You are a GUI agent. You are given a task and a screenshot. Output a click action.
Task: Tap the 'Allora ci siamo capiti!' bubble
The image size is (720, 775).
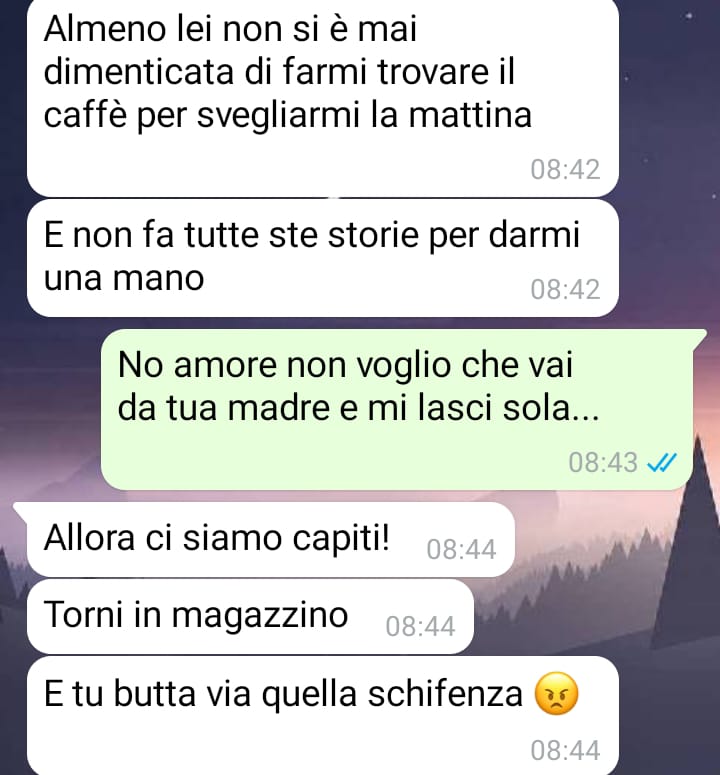click(x=271, y=539)
